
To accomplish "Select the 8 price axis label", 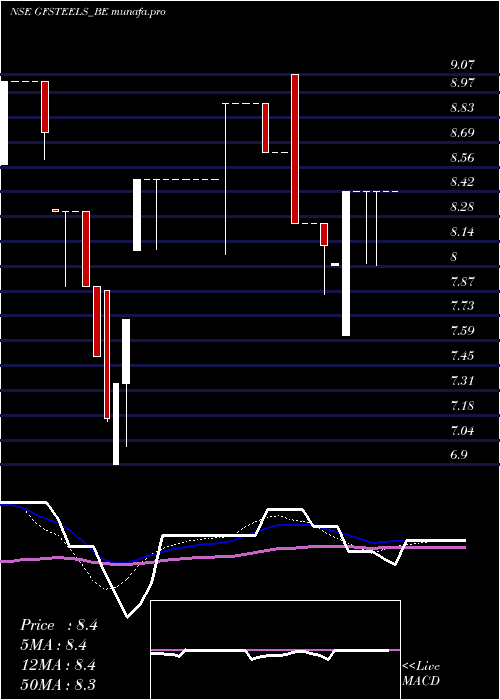I will coord(454,257).
